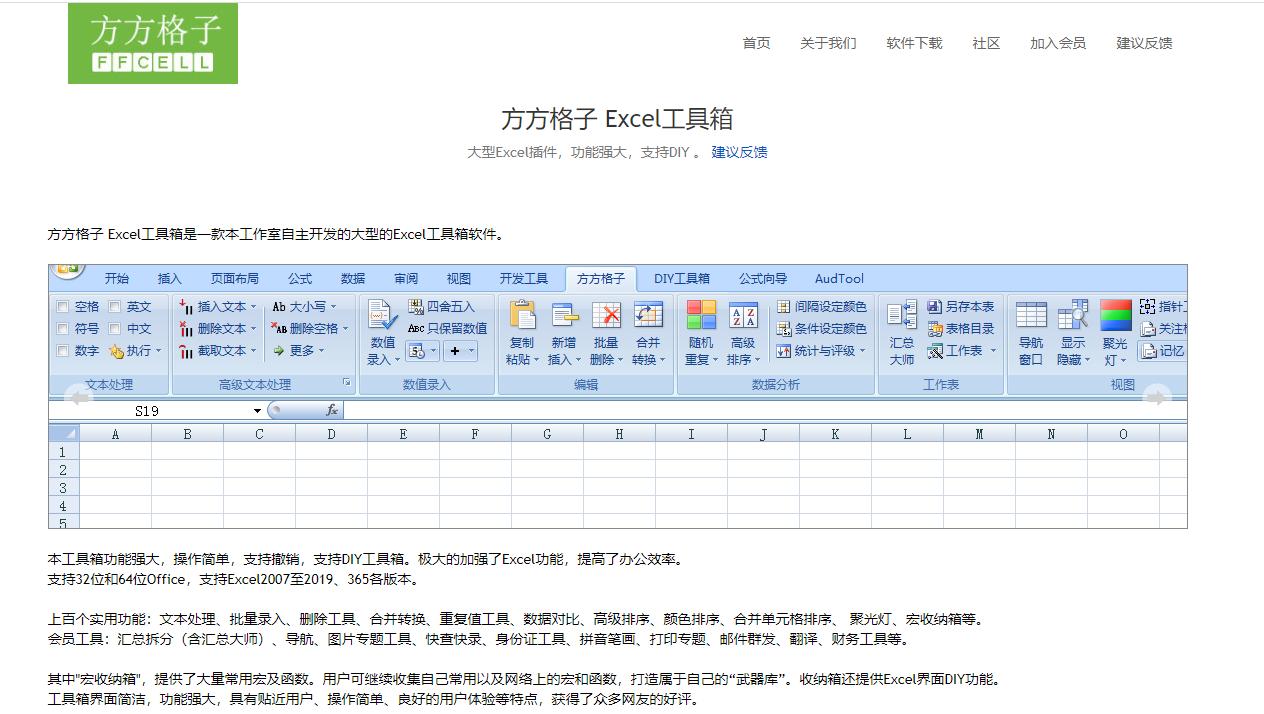Click the 合并转换 tool icon
Viewport: 1264px width, 714px height.
click(x=649, y=328)
